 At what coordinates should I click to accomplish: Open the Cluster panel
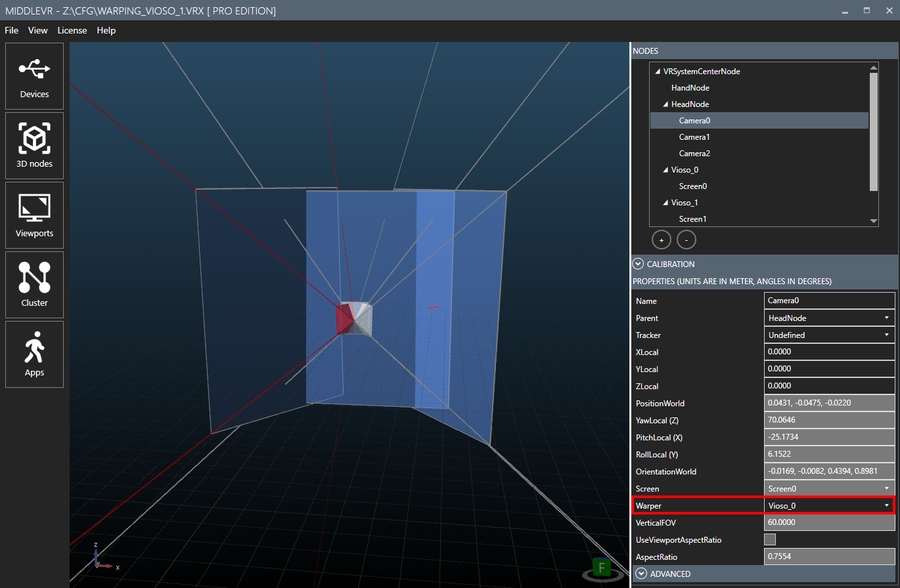point(34,285)
